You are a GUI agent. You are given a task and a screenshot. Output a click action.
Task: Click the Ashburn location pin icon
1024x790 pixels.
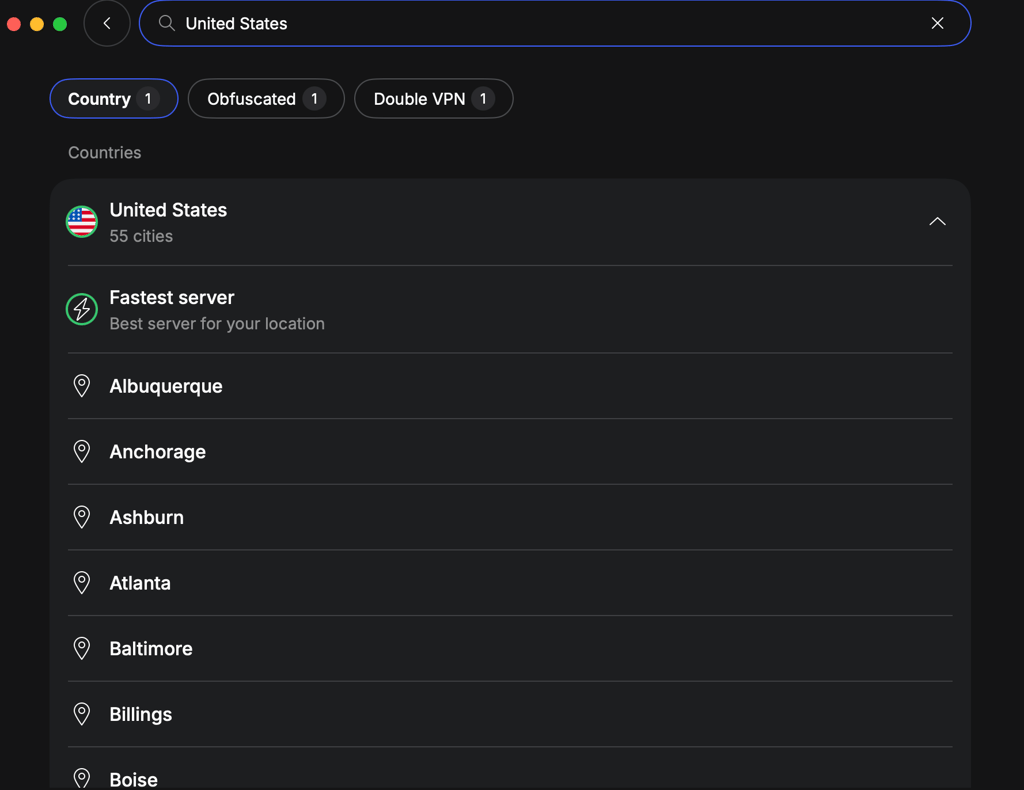(82, 517)
